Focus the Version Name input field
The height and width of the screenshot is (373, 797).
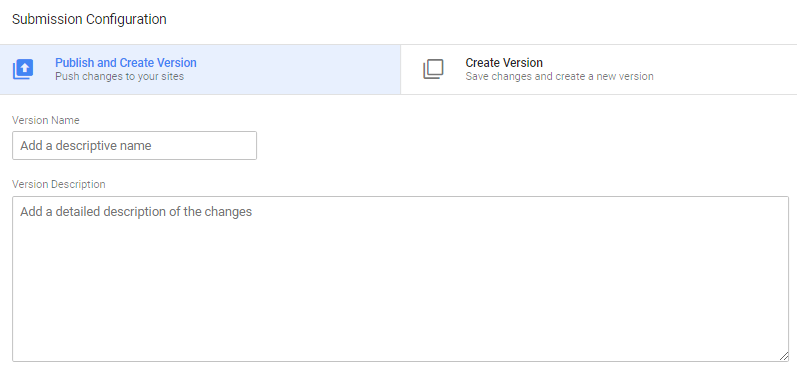tap(134, 145)
